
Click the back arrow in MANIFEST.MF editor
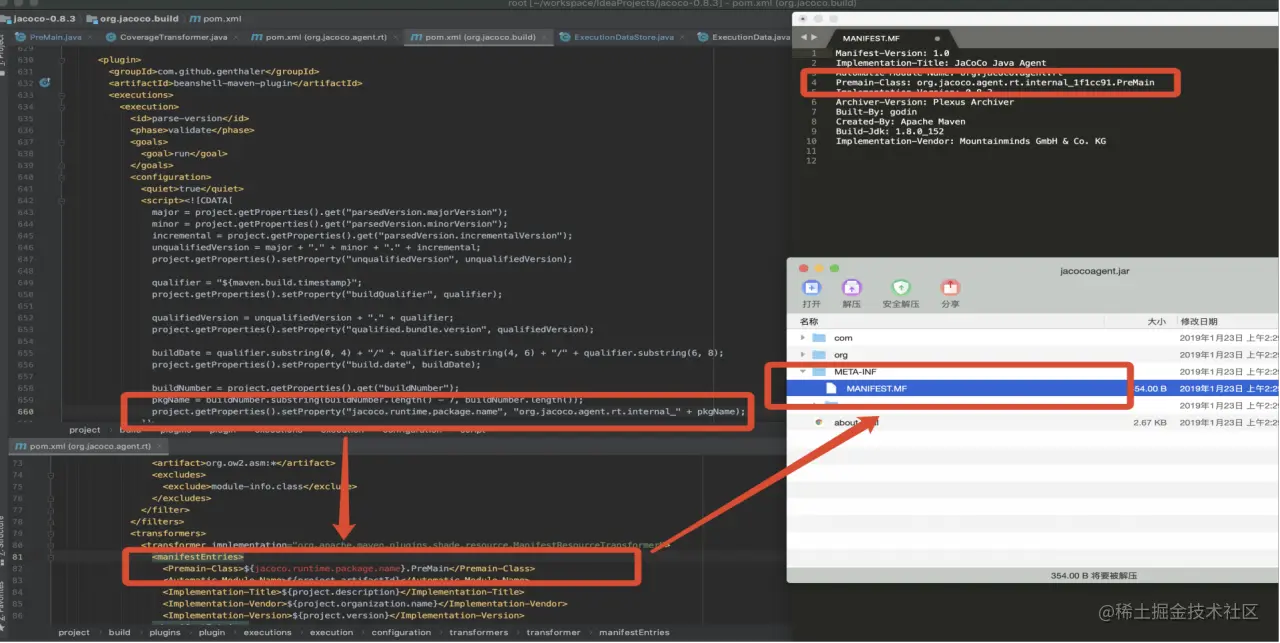pyautogui.click(x=803, y=38)
